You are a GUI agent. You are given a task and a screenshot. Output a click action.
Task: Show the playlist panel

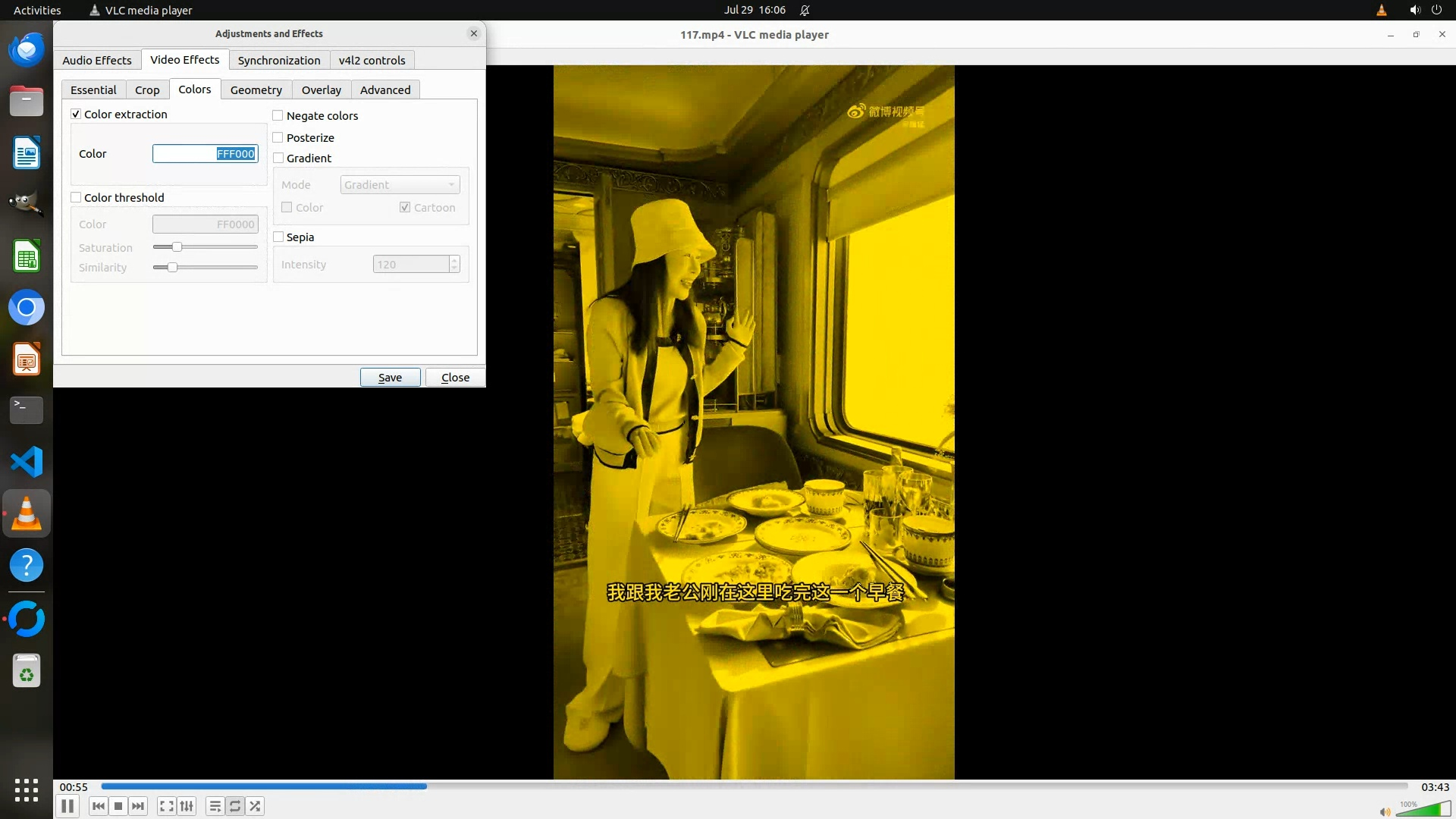coord(215,806)
